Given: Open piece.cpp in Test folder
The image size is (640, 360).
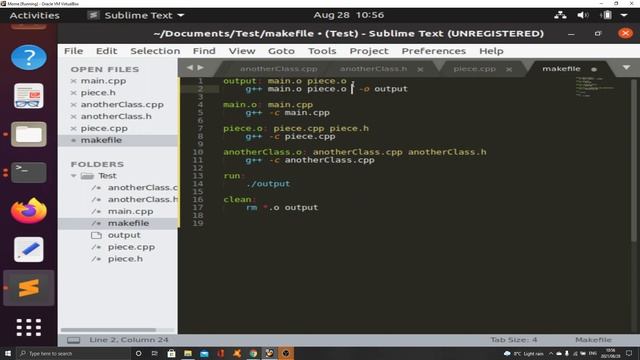Looking at the screenshot, I should pos(131,247).
